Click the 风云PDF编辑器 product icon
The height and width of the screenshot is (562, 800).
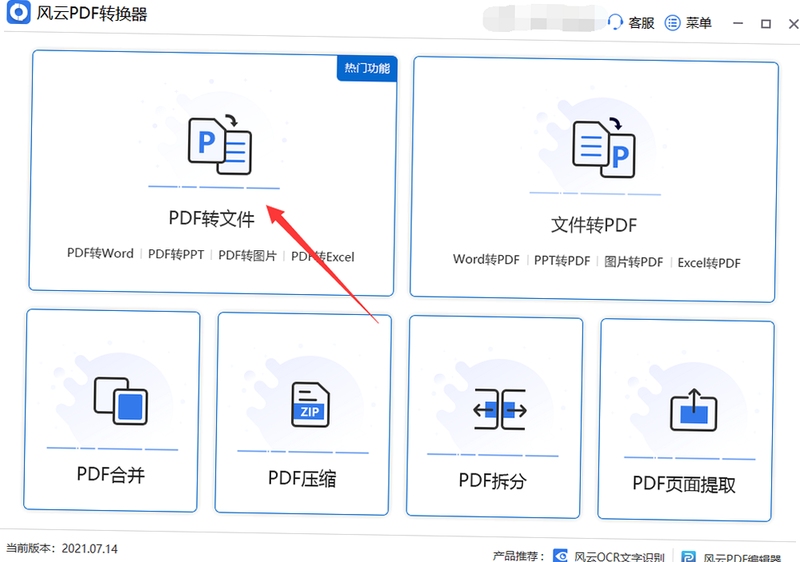click(689, 557)
